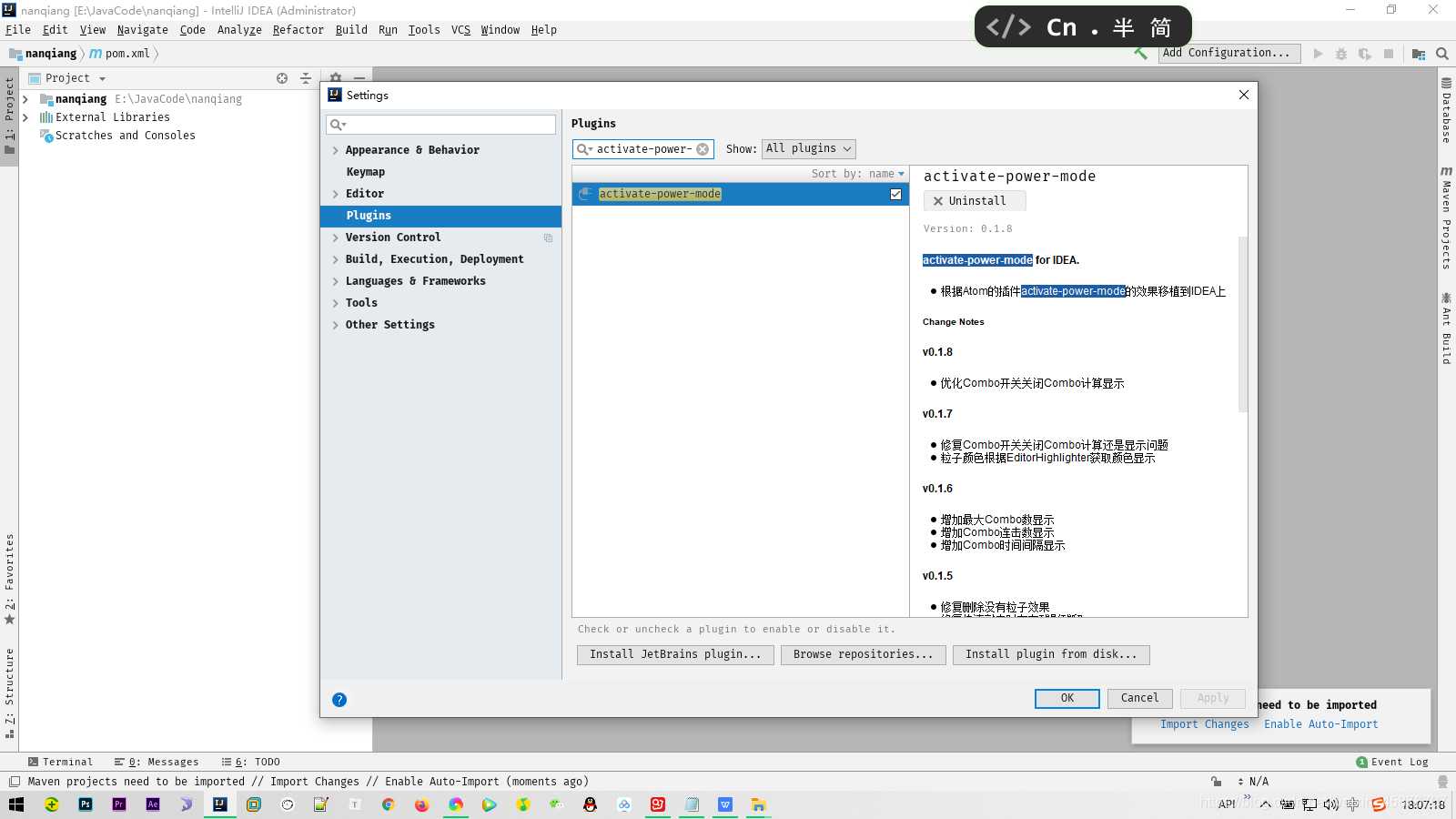Screen dimensions: 1456x819
Task: Click the After Effects icon in the taskbar
Action: 153,804
